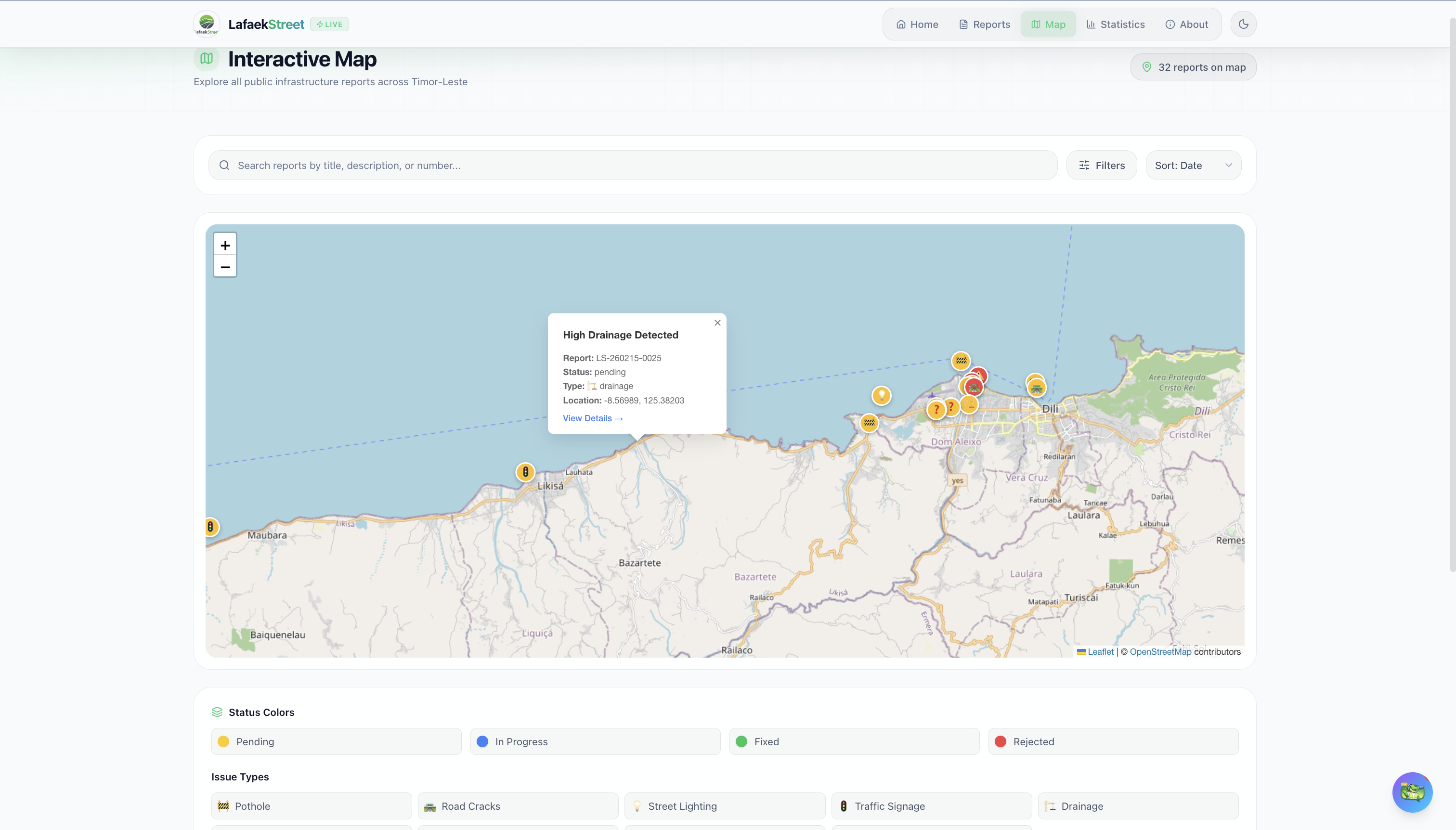Toggle dark mode with the moon icon
The height and width of the screenshot is (830, 1456).
pyautogui.click(x=1243, y=24)
